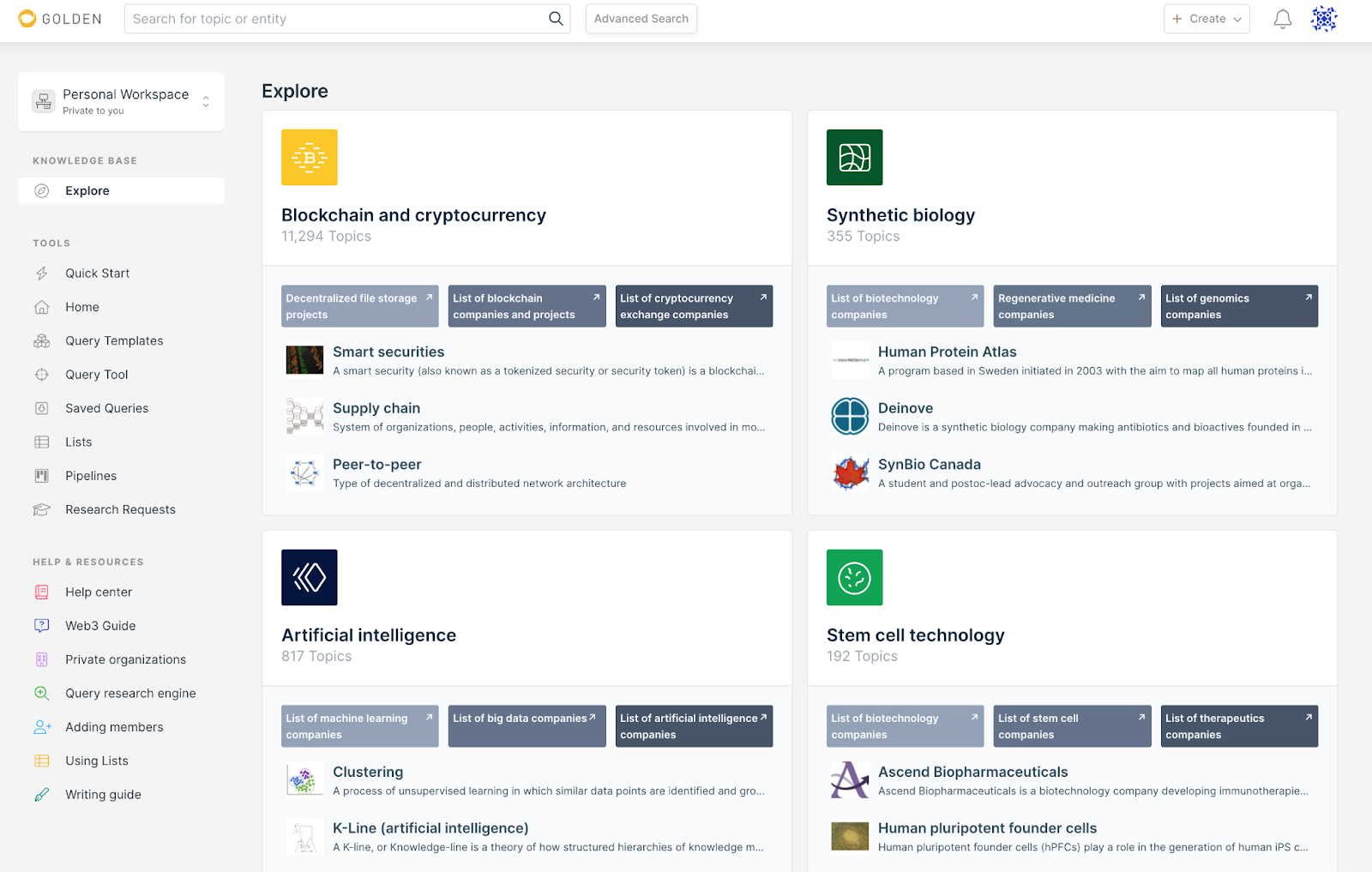Viewport: 1372px width, 872px height.
Task: Click the Explore compass icon
Action: pos(41,191)
